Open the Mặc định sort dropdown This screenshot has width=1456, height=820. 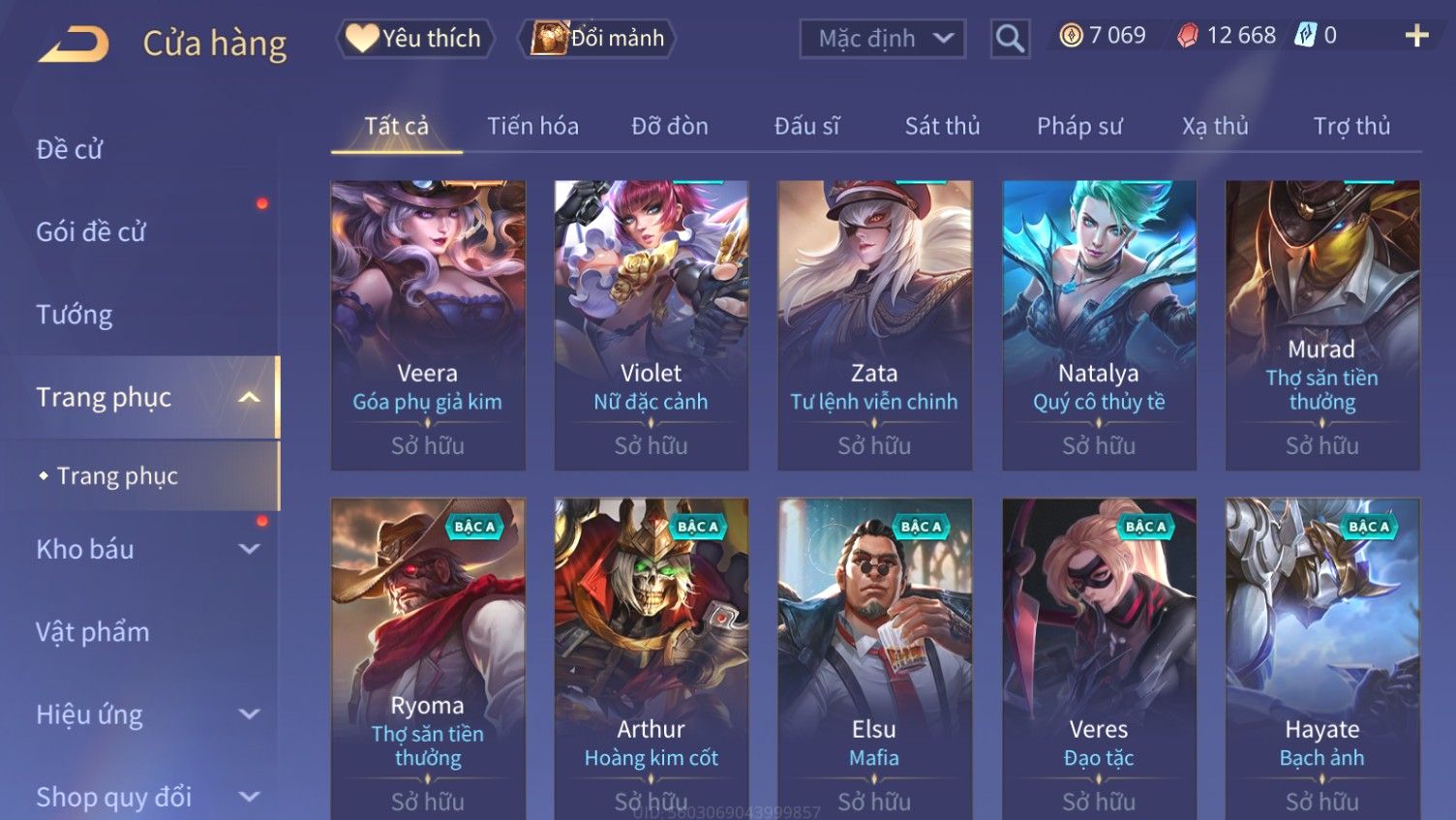point(883,39)
